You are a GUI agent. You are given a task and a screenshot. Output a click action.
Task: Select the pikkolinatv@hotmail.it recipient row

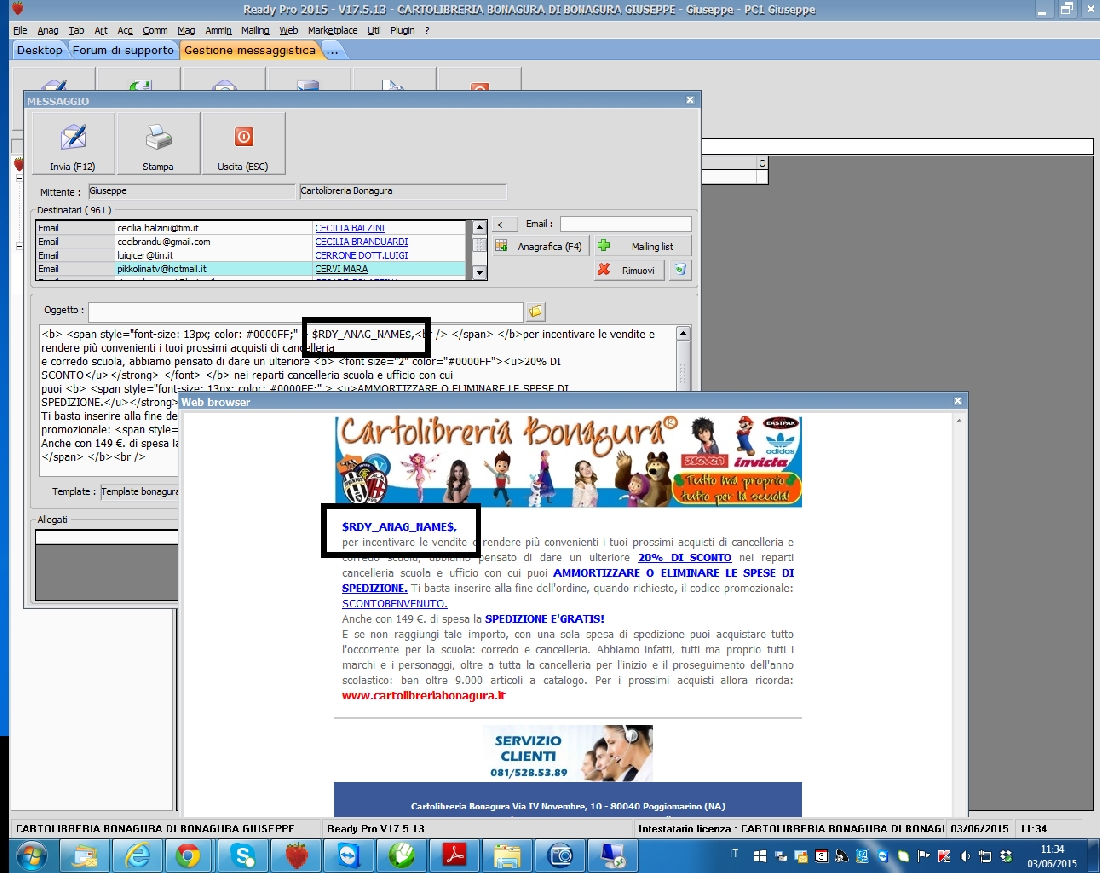click(x=251, y=269)
